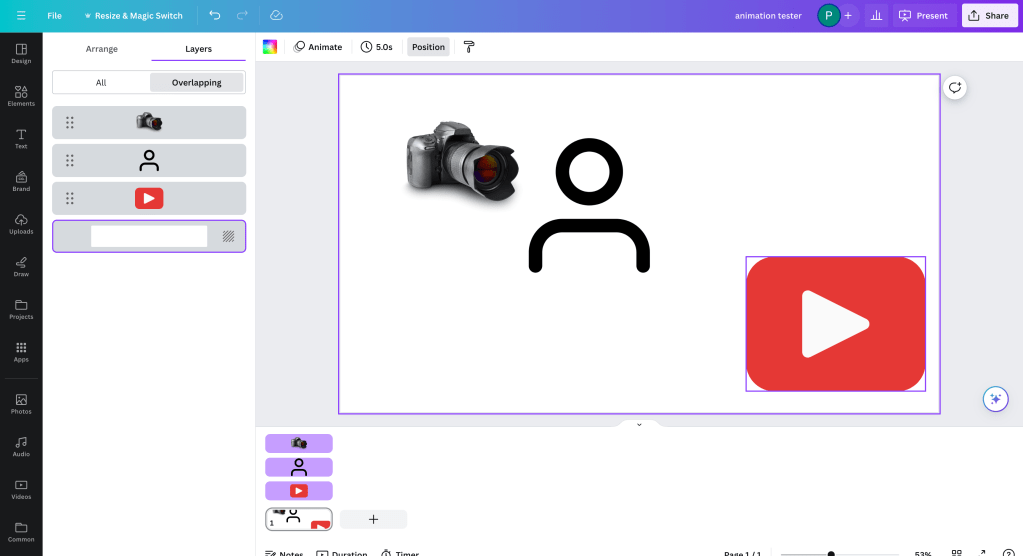Open profile avatar P
Image resolution: width=1023 pixels, height=556 pixels.
(829, 16)
